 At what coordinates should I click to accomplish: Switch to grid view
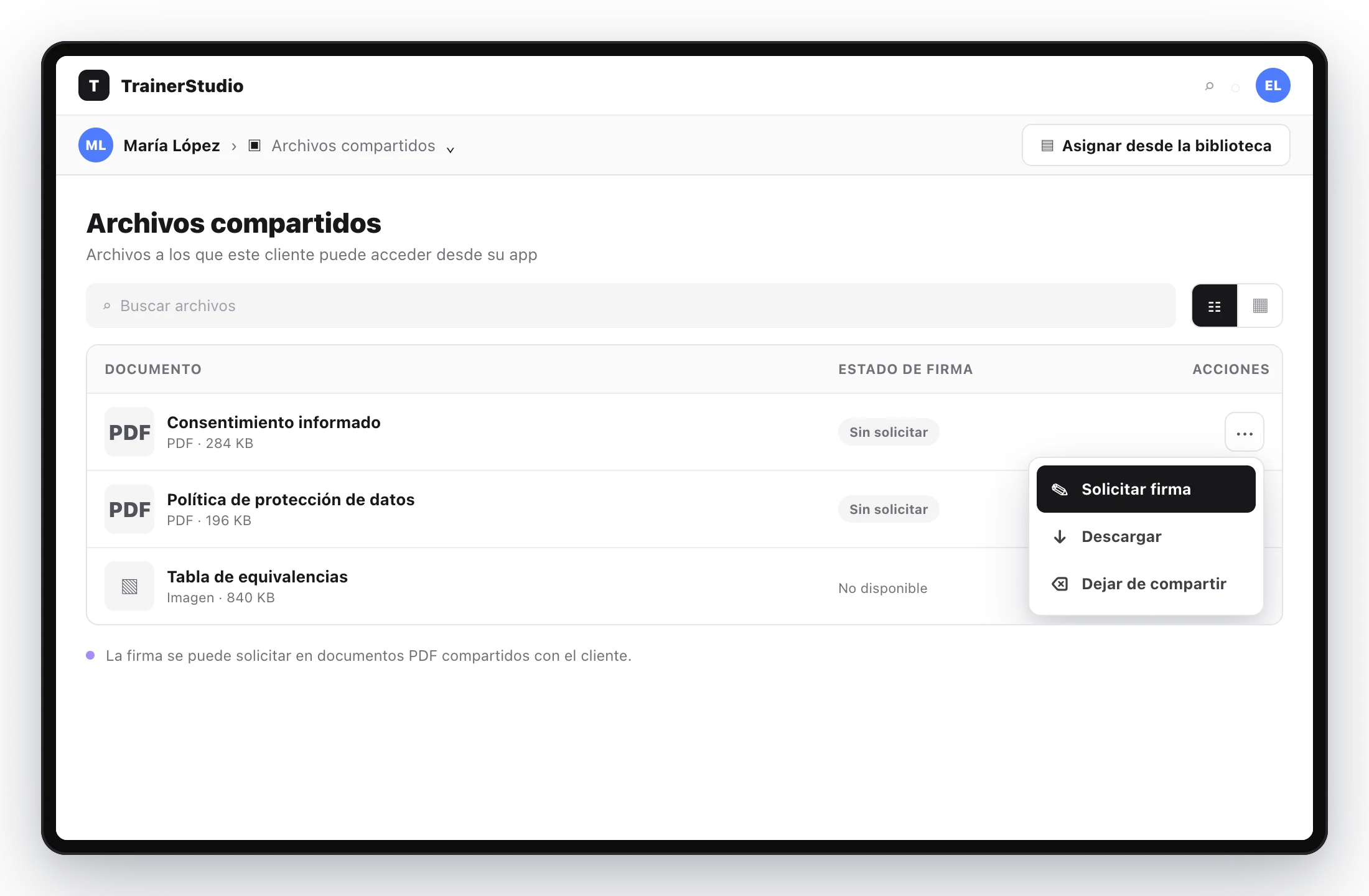tap(1260, 306)
